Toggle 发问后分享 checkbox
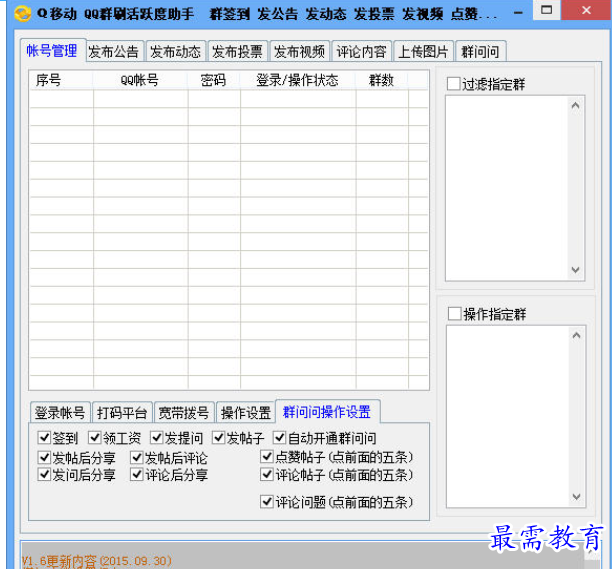This screenshot has height=569, width=612. [x=44, y=474]
